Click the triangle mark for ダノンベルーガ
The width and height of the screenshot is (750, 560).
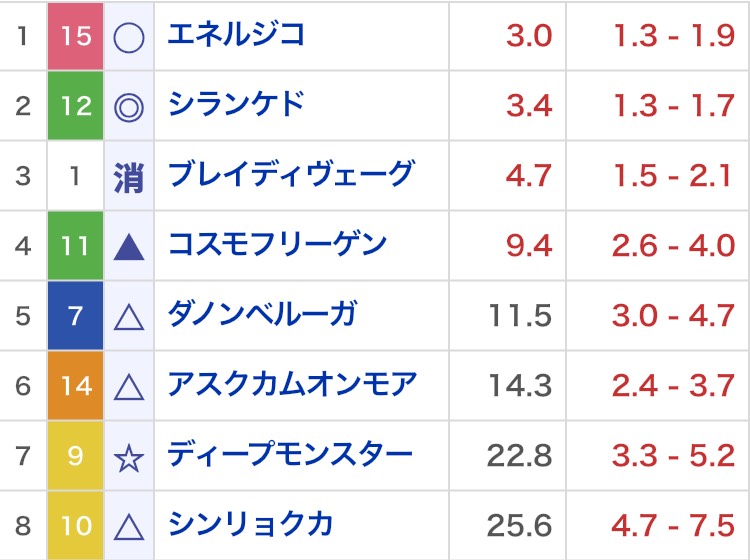point(129,317)
